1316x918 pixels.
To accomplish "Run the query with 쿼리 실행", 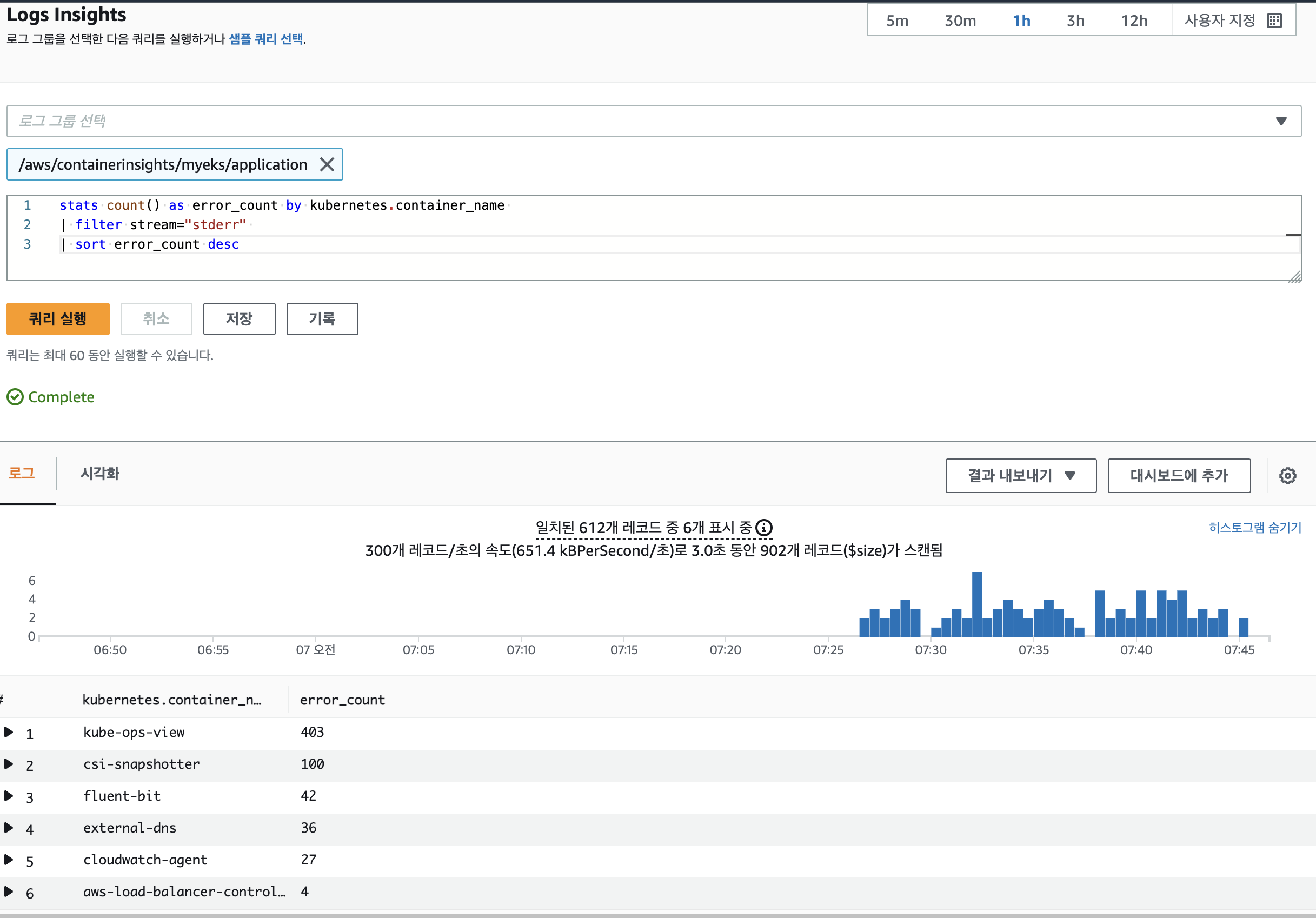I will pyautogui.click(x=58, y=318).
